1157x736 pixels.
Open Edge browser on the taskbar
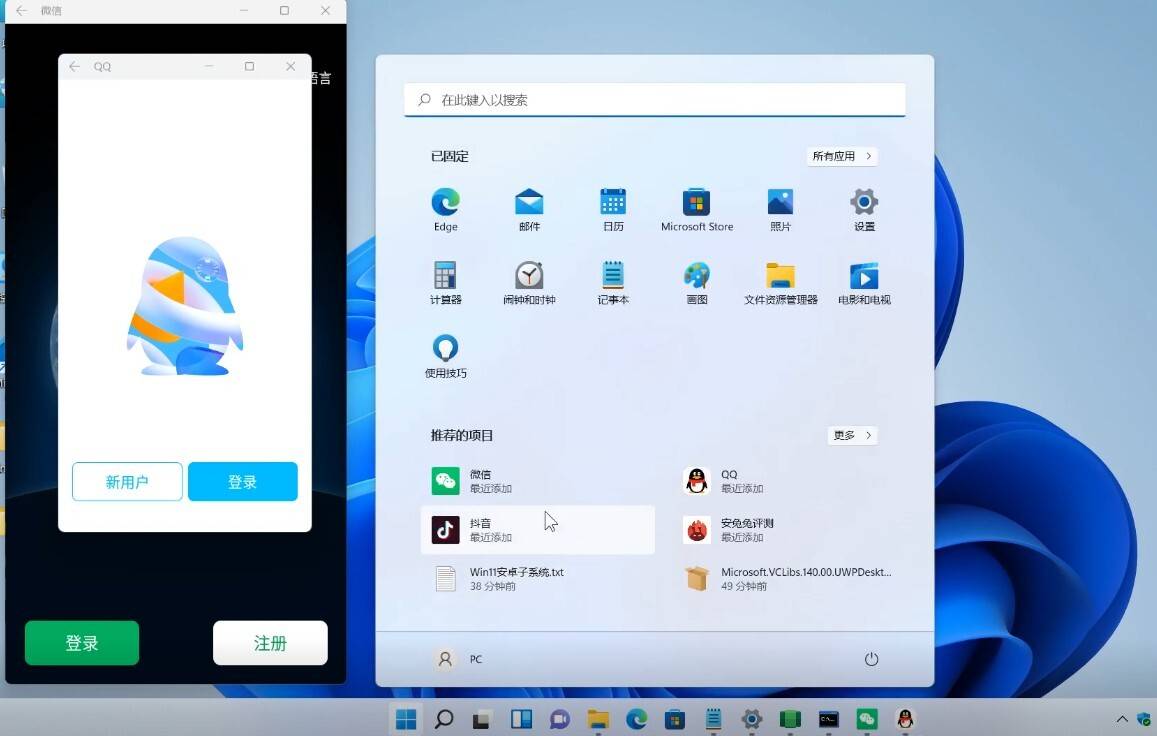tap(636, 718)
